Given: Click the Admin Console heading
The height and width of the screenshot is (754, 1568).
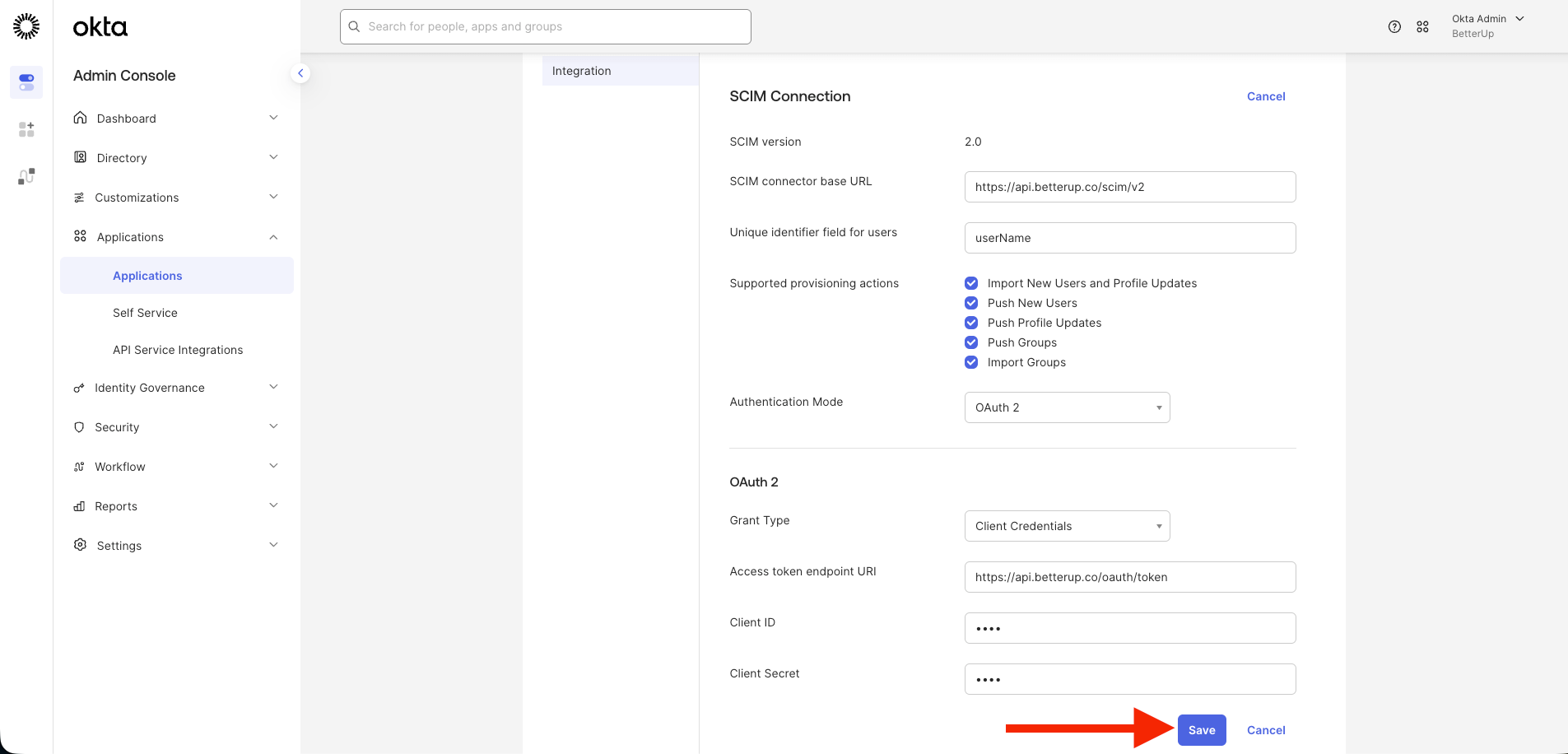Looking at the screenshot, I should [x=124, y=76].
